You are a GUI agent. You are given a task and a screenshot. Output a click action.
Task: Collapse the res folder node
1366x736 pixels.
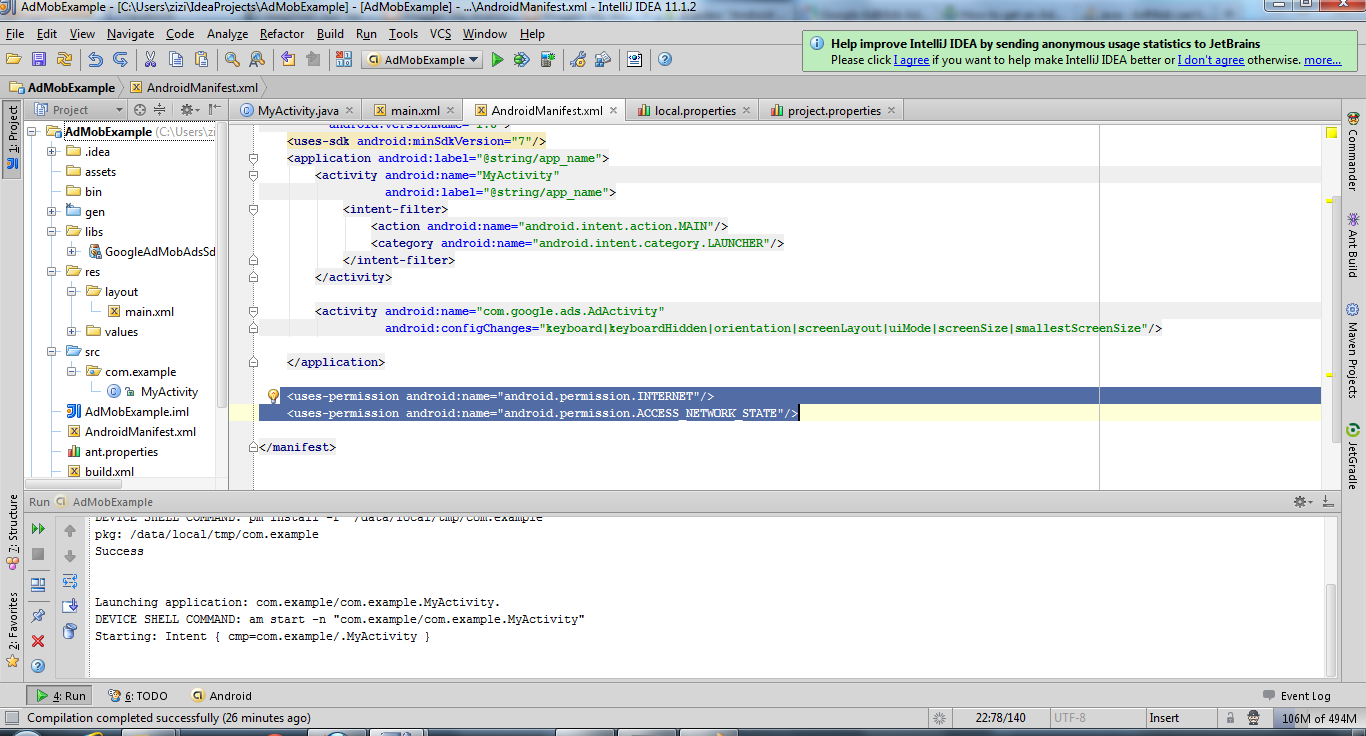click(x=52, y=272)
